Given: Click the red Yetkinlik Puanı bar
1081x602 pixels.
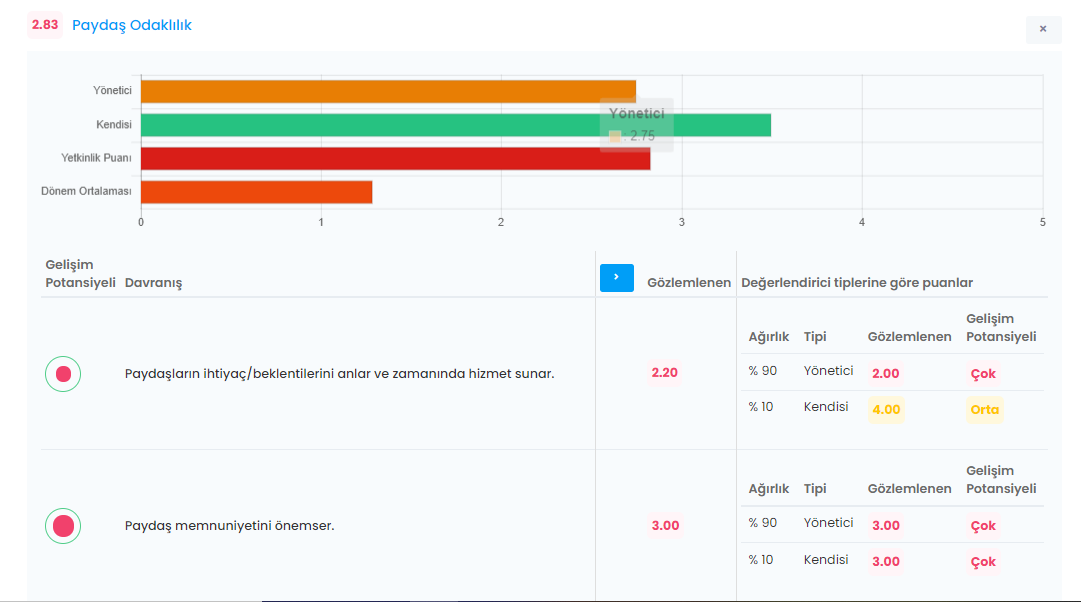Looking at the screenshot, I should [396, 159].
